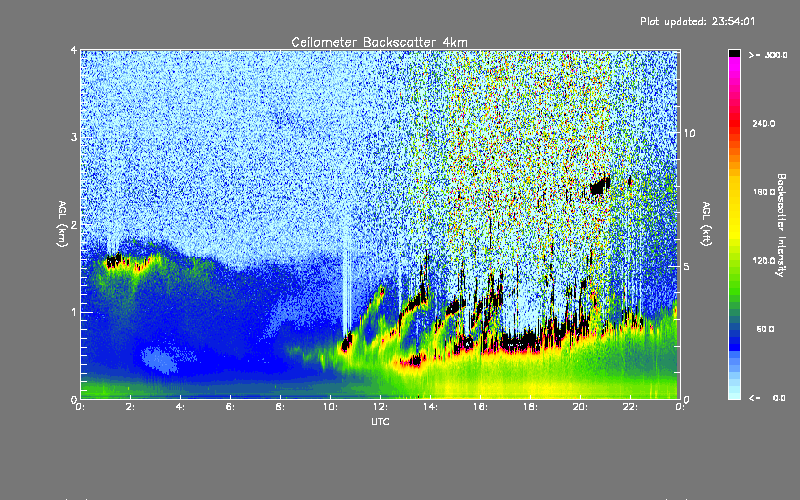Click the '22:' tick on the UTC axis
The width and height of the screenshot is (800, 500).
pos(630,407)
